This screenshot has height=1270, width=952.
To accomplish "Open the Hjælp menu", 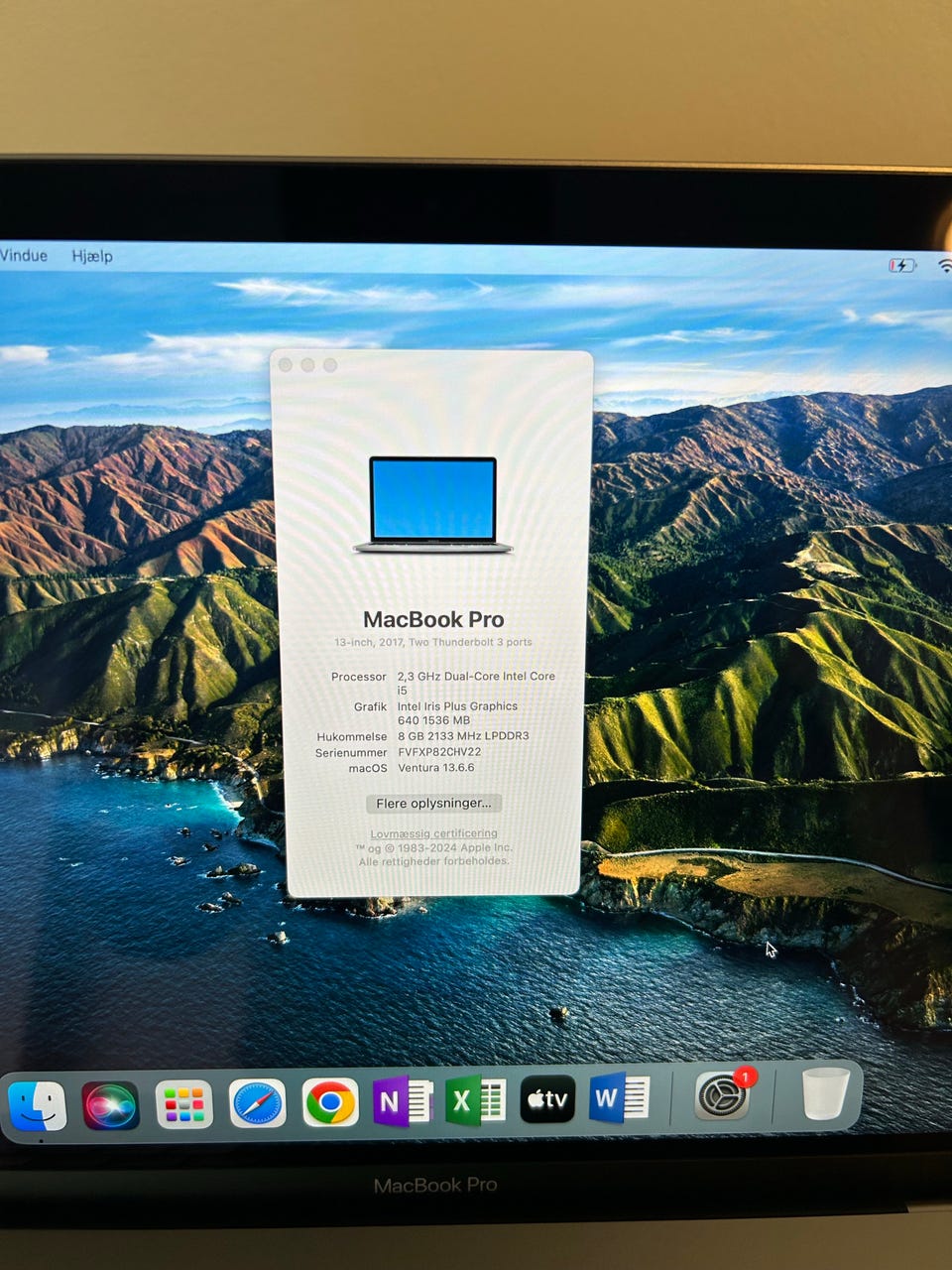I will pos(92,256).
